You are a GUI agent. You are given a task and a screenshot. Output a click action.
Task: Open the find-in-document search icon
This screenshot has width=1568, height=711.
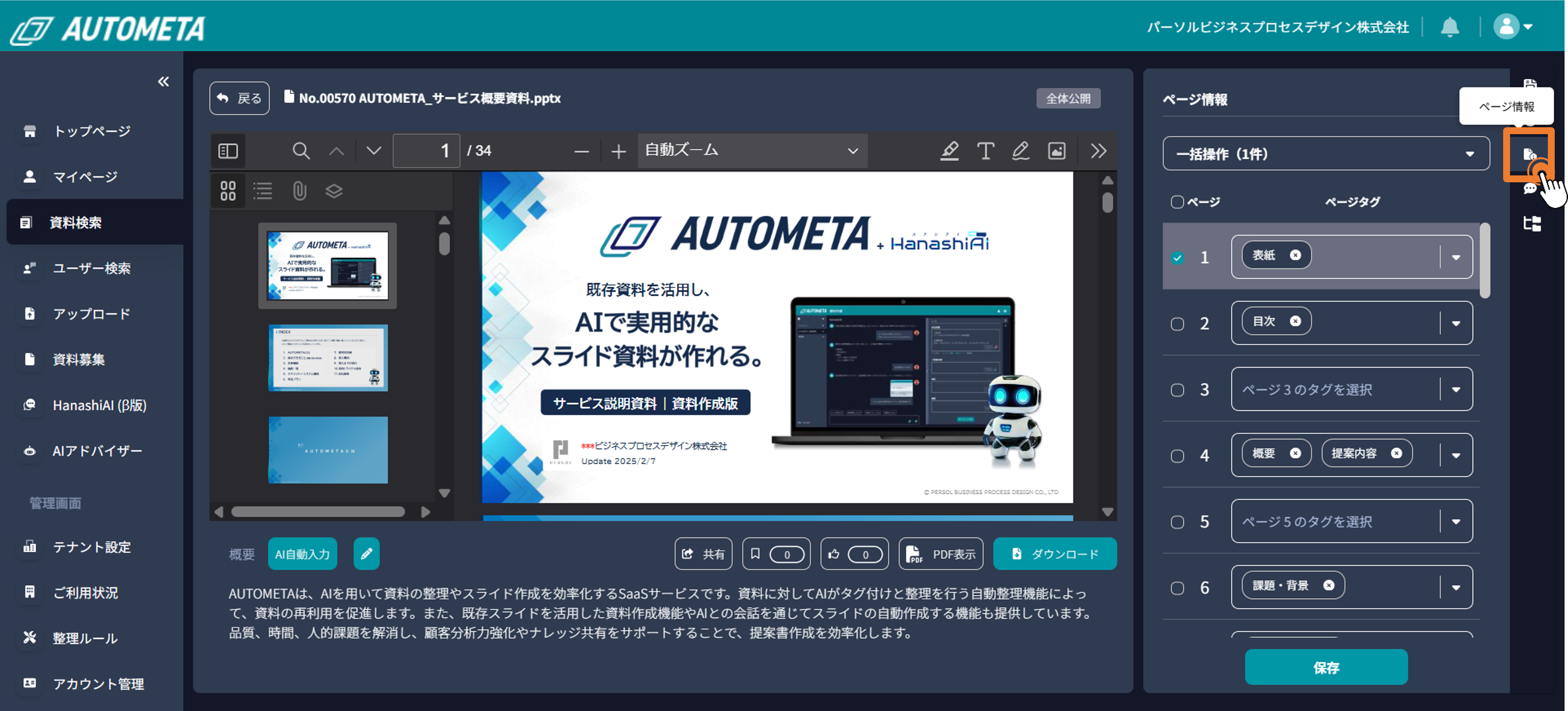301,150
